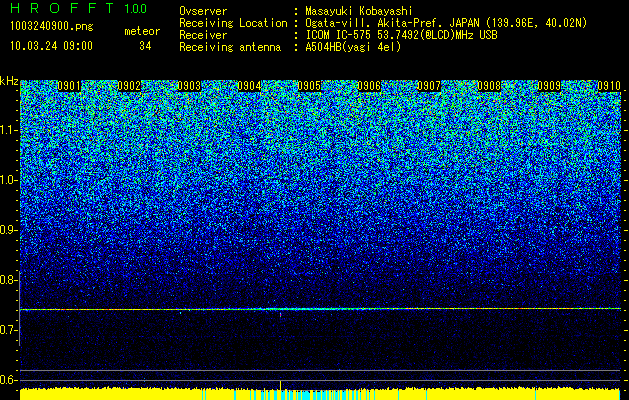This screenshot has height=400, width=629.
Task: Click the 0910 time marker
Action: click(609, 86)
